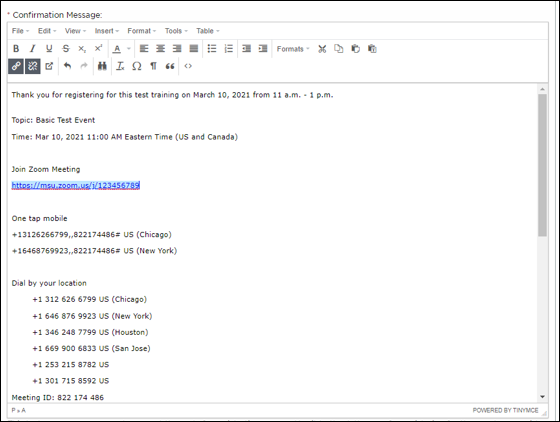Viewport: 560px width, 422px height.
Task: Click the 'Thank you for registering' sentence
Action: [x=172, y=95]
